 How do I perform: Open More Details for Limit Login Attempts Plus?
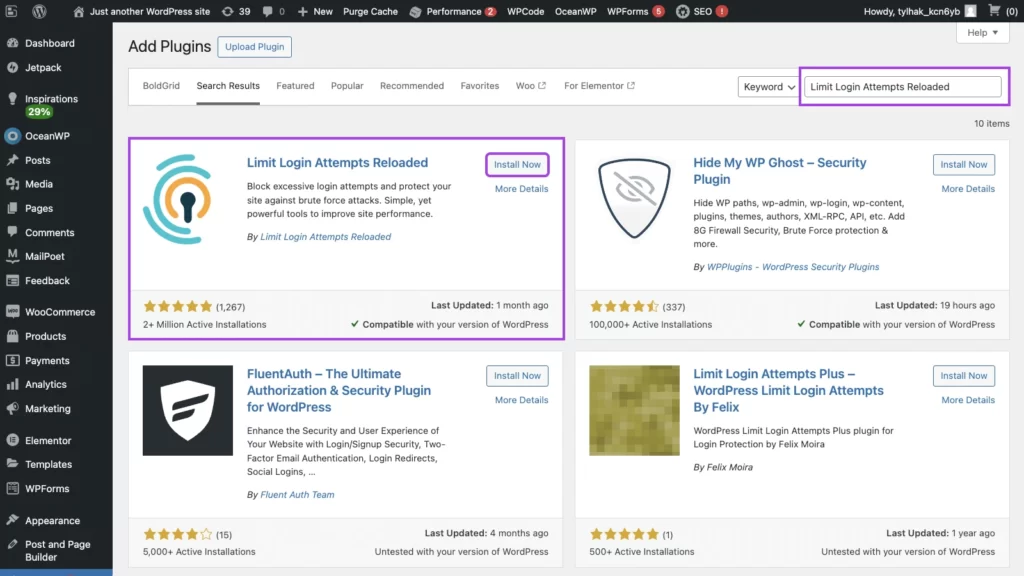[968, 400]
